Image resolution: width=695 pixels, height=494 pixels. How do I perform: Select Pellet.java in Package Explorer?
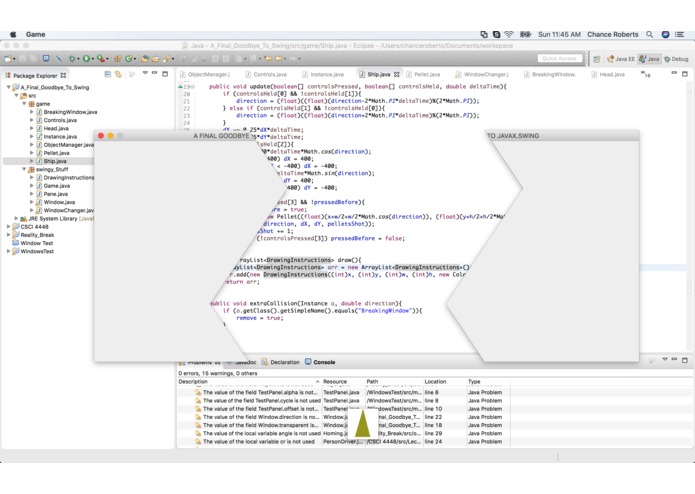(x=56, y=153)
